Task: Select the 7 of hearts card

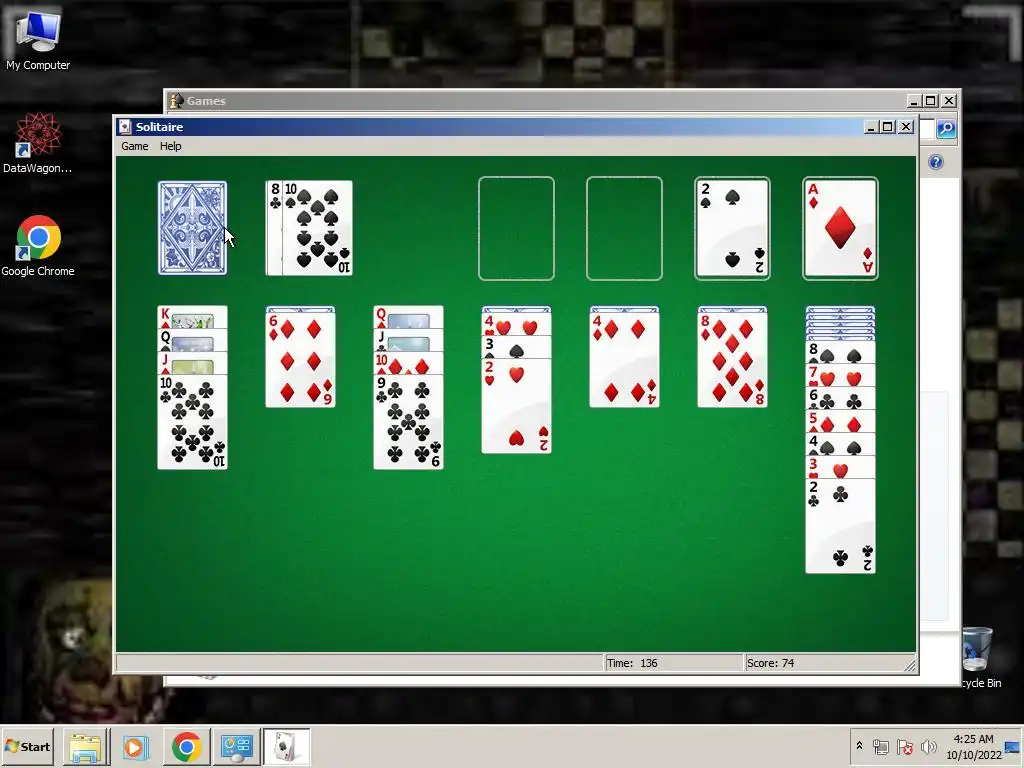Action: click(x=840, y=375)
